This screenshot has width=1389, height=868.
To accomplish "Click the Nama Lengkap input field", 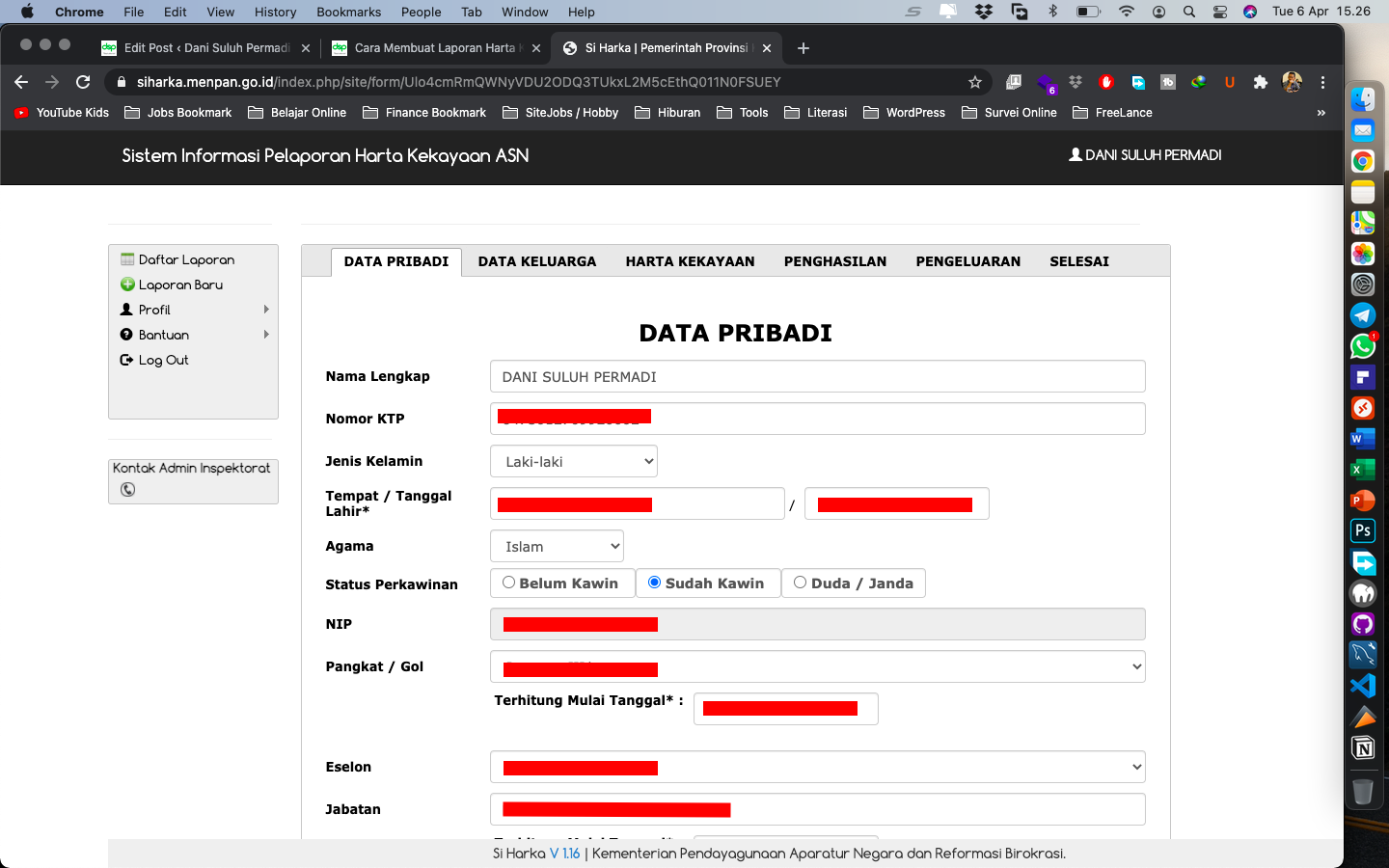I will 817,377.
